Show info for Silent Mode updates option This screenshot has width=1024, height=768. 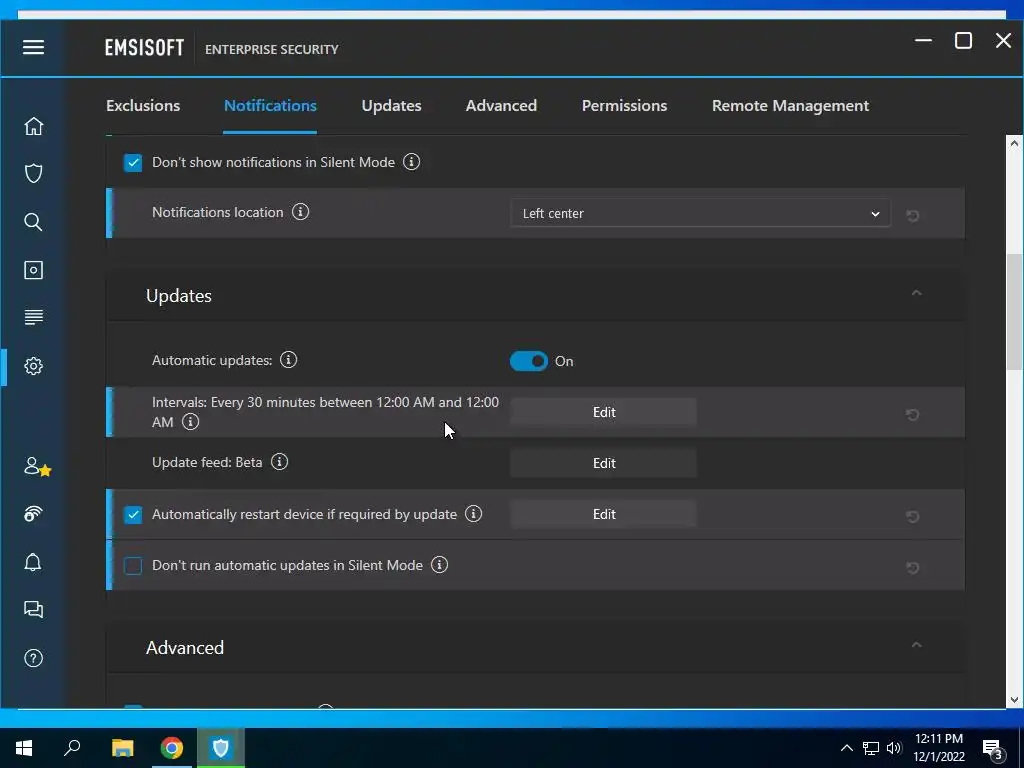[x=440, y=565]
